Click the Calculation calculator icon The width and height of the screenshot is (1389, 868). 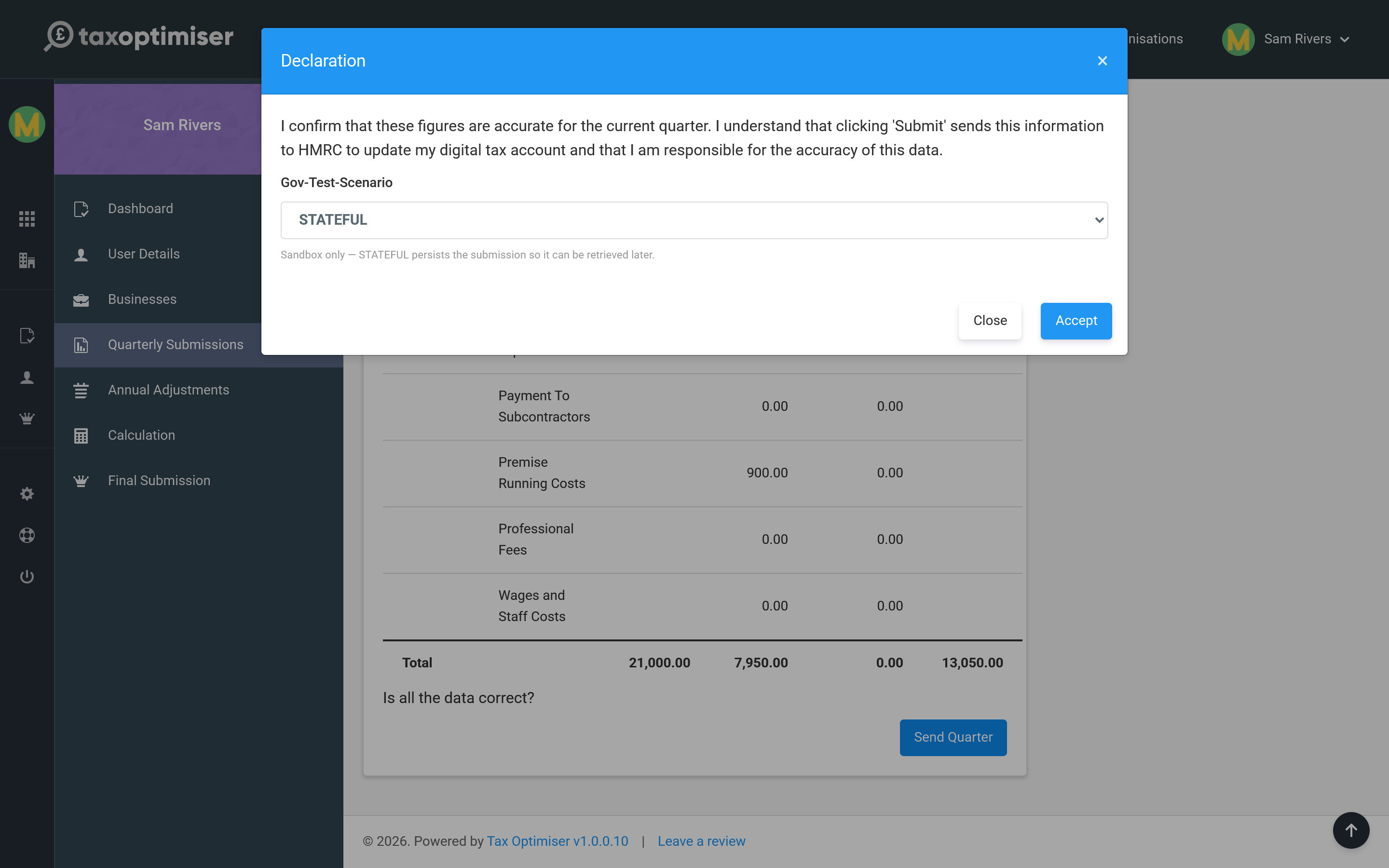81,436
